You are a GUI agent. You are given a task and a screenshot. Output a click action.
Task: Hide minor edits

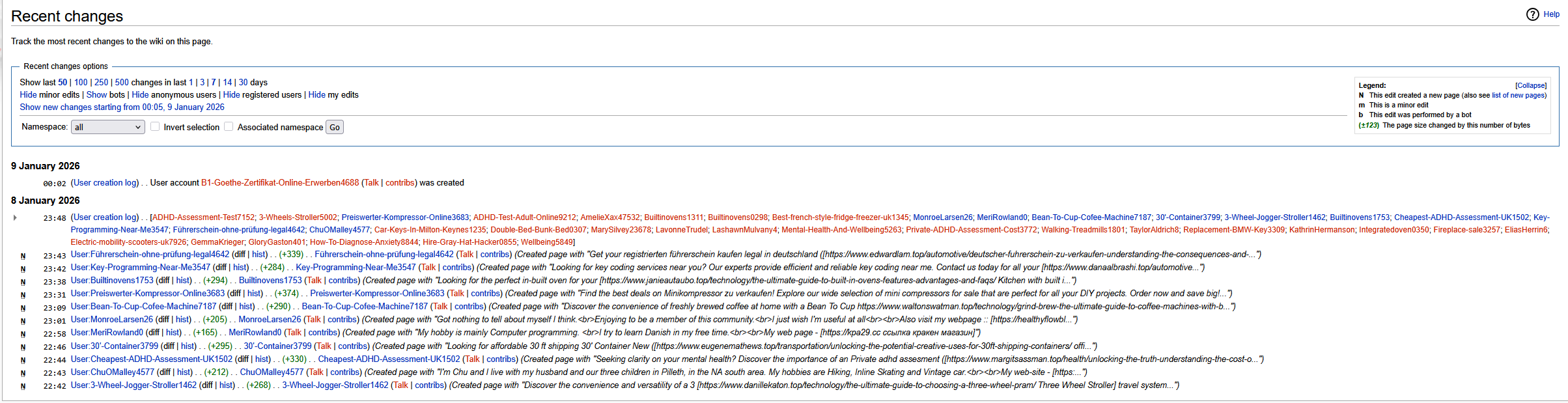(28, 95)
